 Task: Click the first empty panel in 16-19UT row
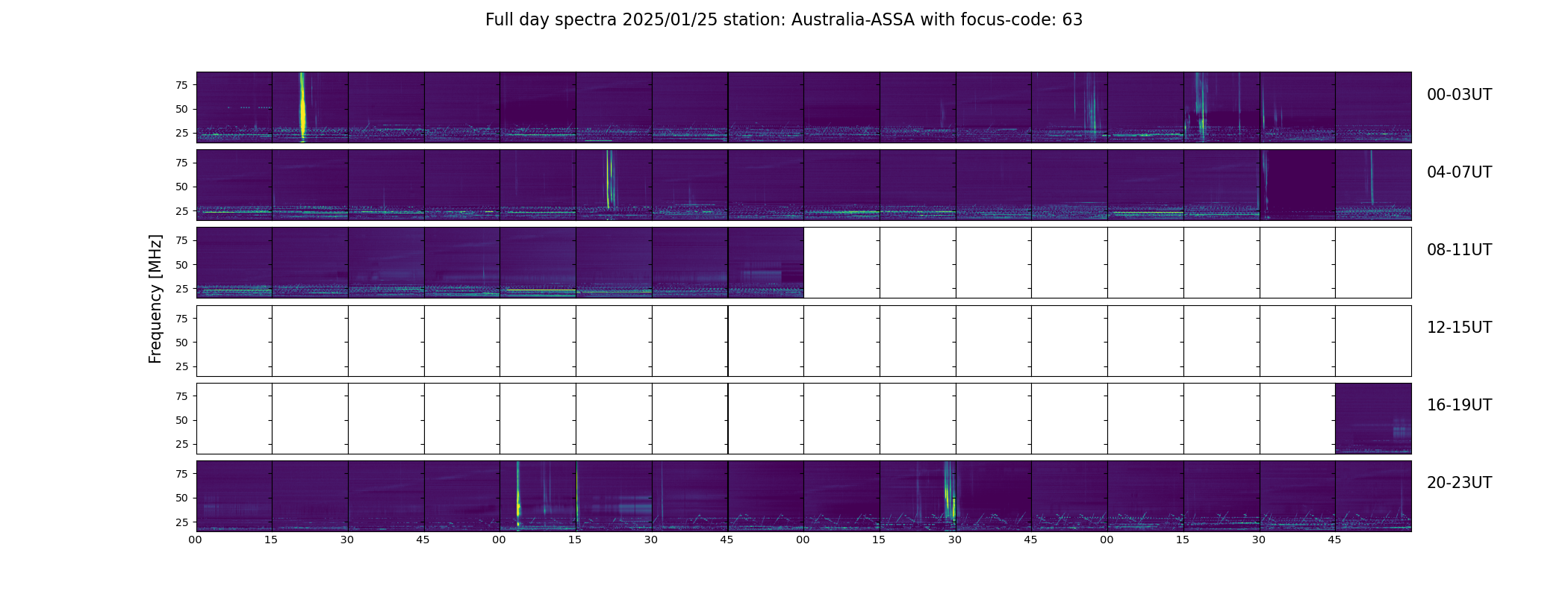pyautogui.click(x=234, y=419)
